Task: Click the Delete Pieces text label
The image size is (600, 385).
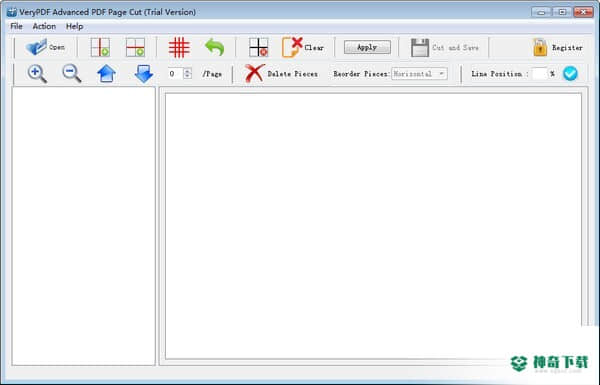Action: (x=293, y=74)
